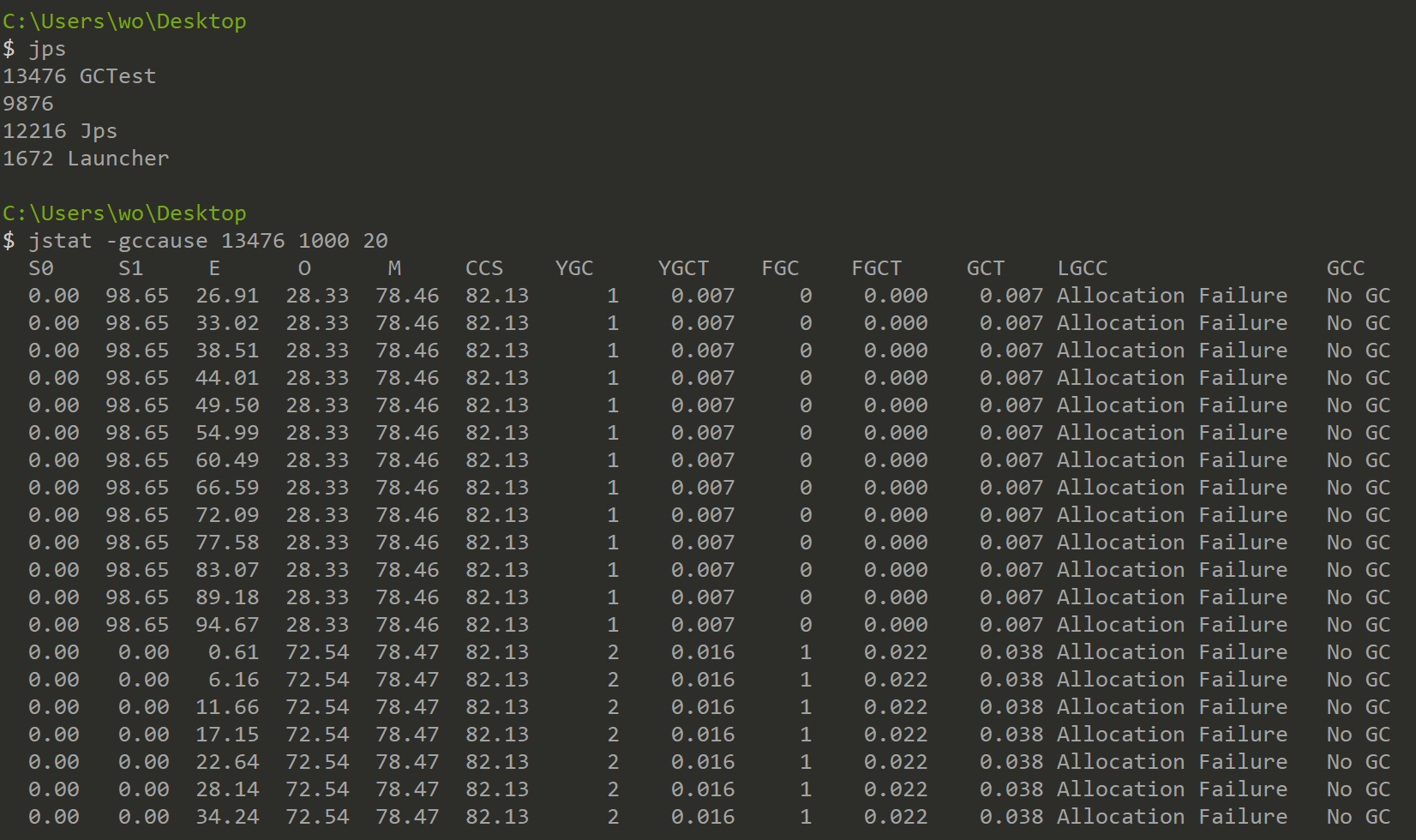Click the Eden value 0.61
The height and width of the screenshot is (840, 1416).
(x=233, y=652)
